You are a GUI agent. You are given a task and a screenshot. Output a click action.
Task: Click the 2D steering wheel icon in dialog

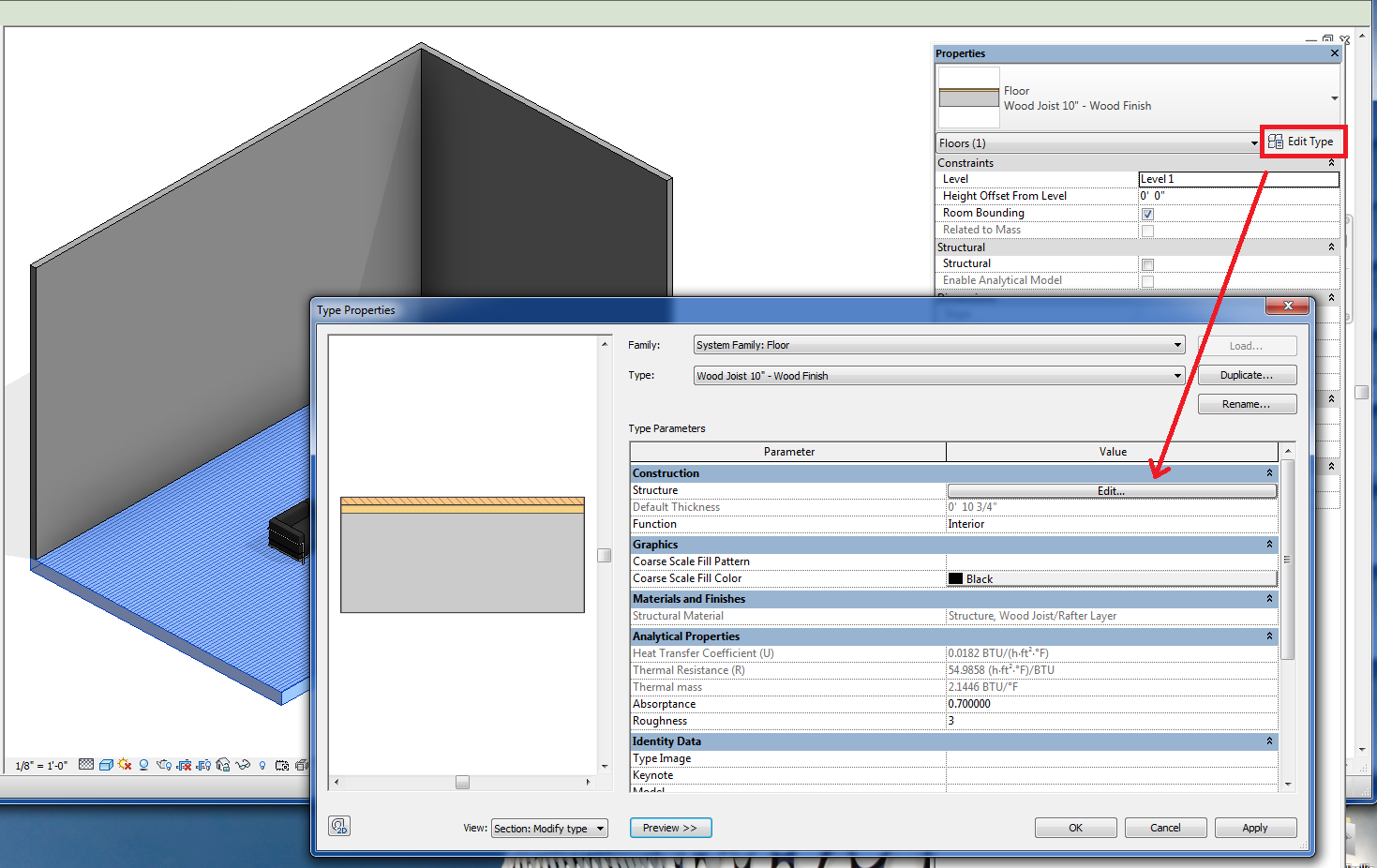click(339, 826)
